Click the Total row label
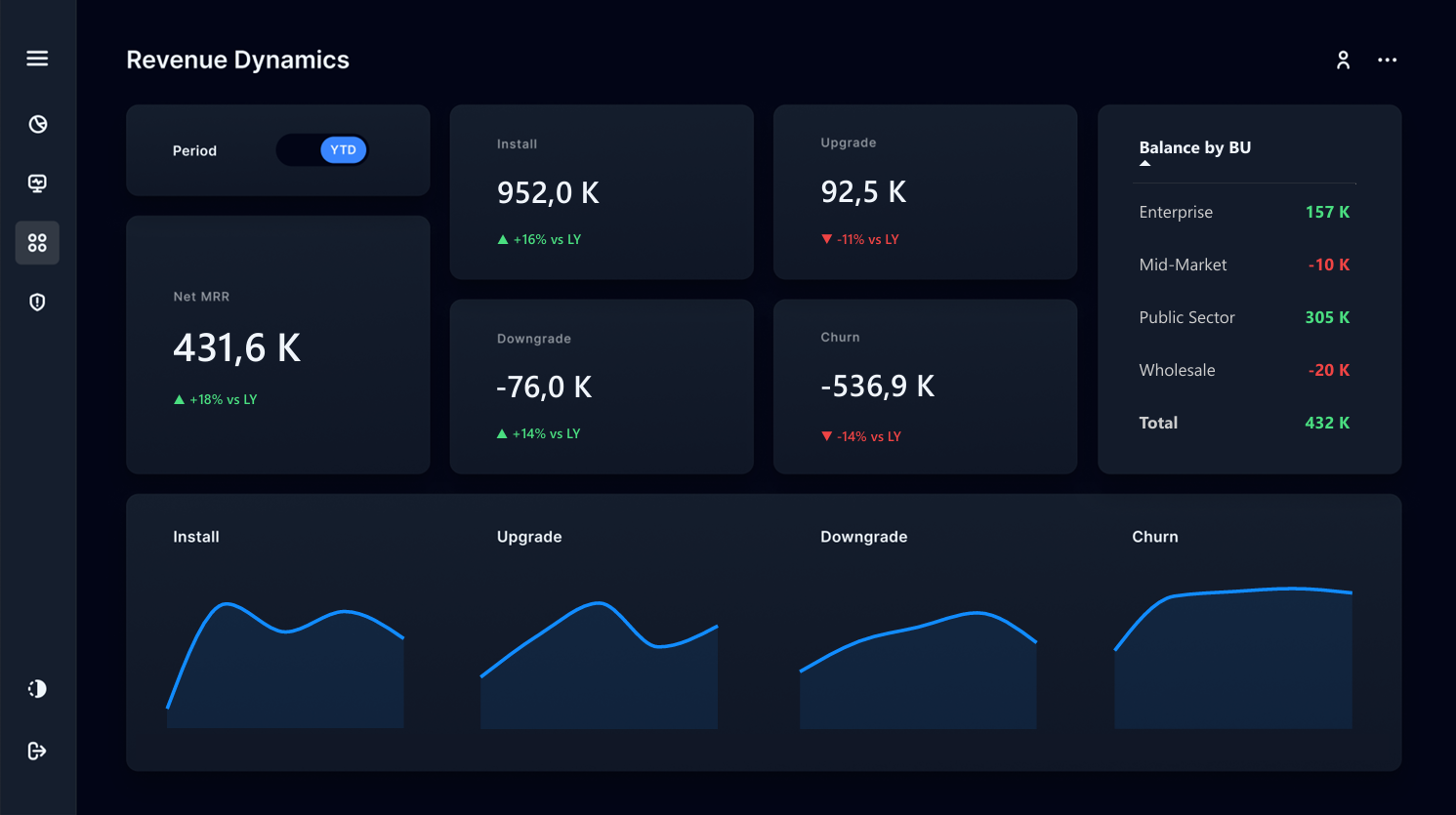This screenshot has width=1456, height=815. 1158,423
